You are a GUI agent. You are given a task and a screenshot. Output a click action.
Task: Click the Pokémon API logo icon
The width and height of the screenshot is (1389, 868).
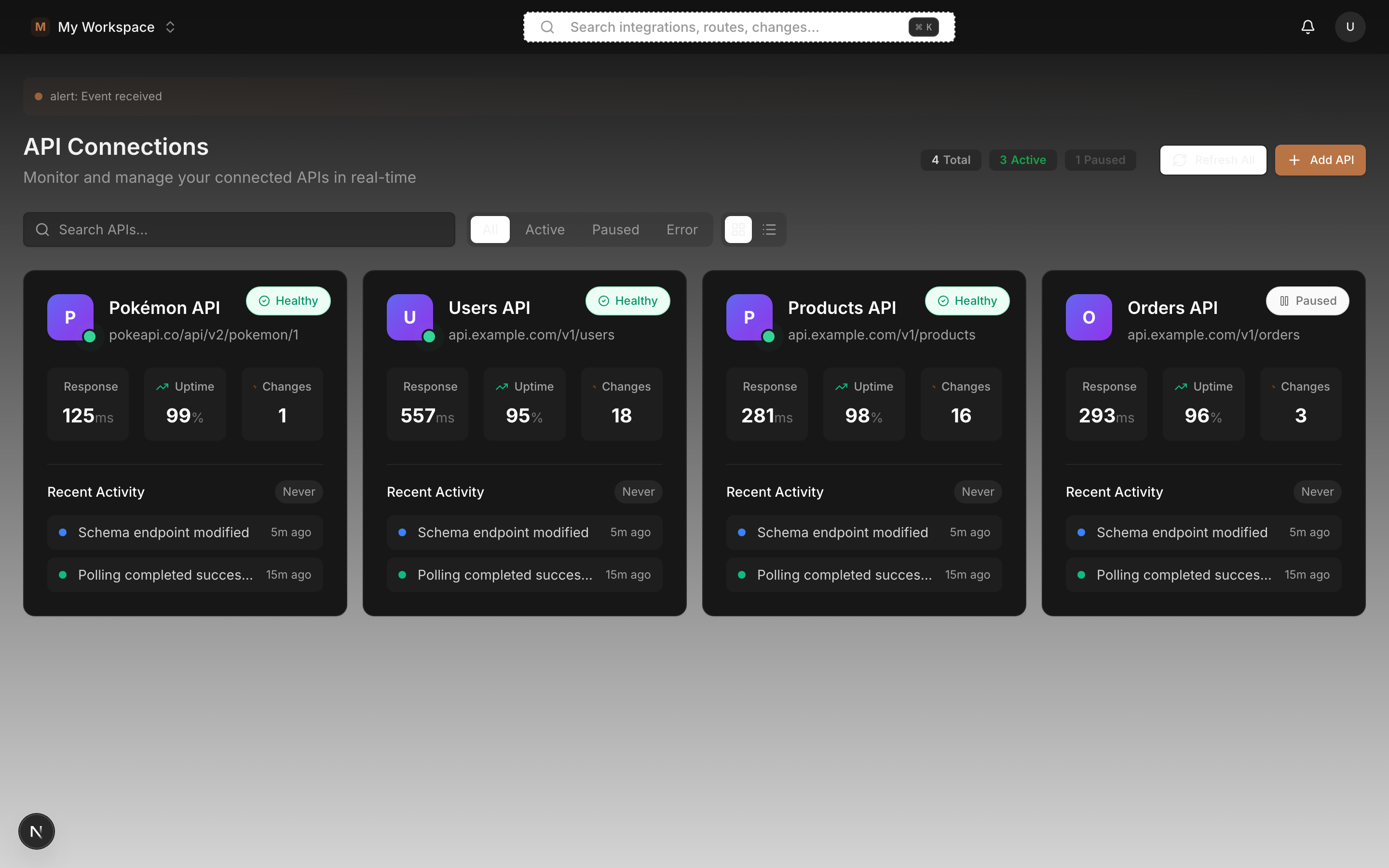(69, 317)
